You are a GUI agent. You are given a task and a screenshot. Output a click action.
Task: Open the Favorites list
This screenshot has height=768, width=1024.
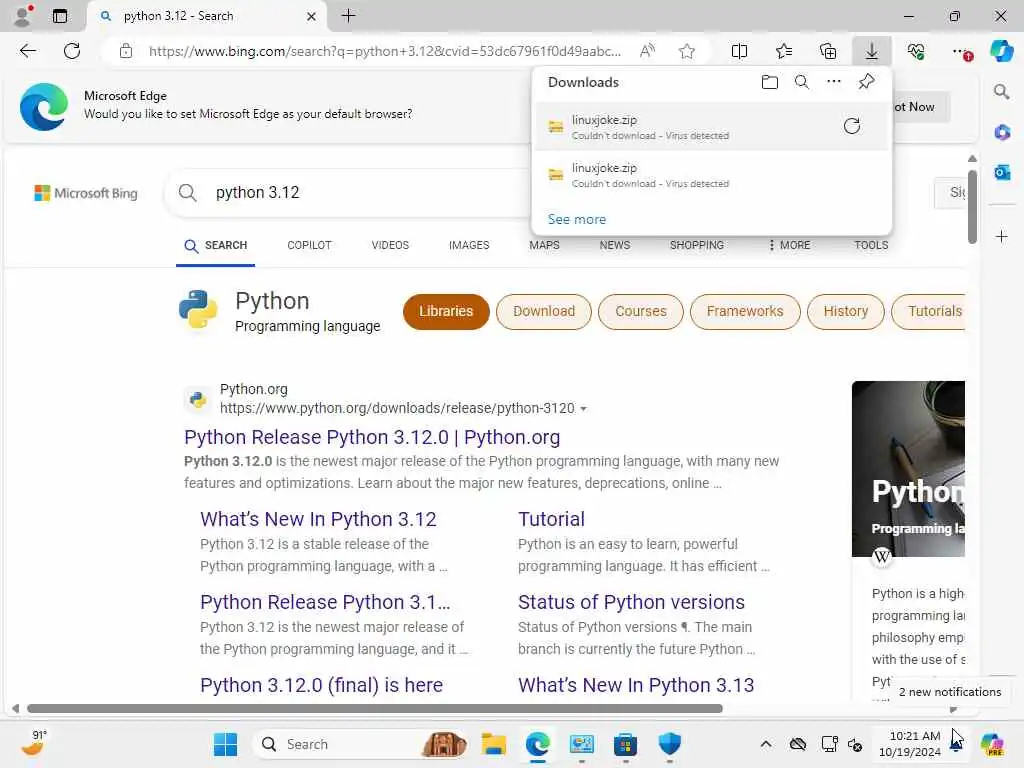784,51
